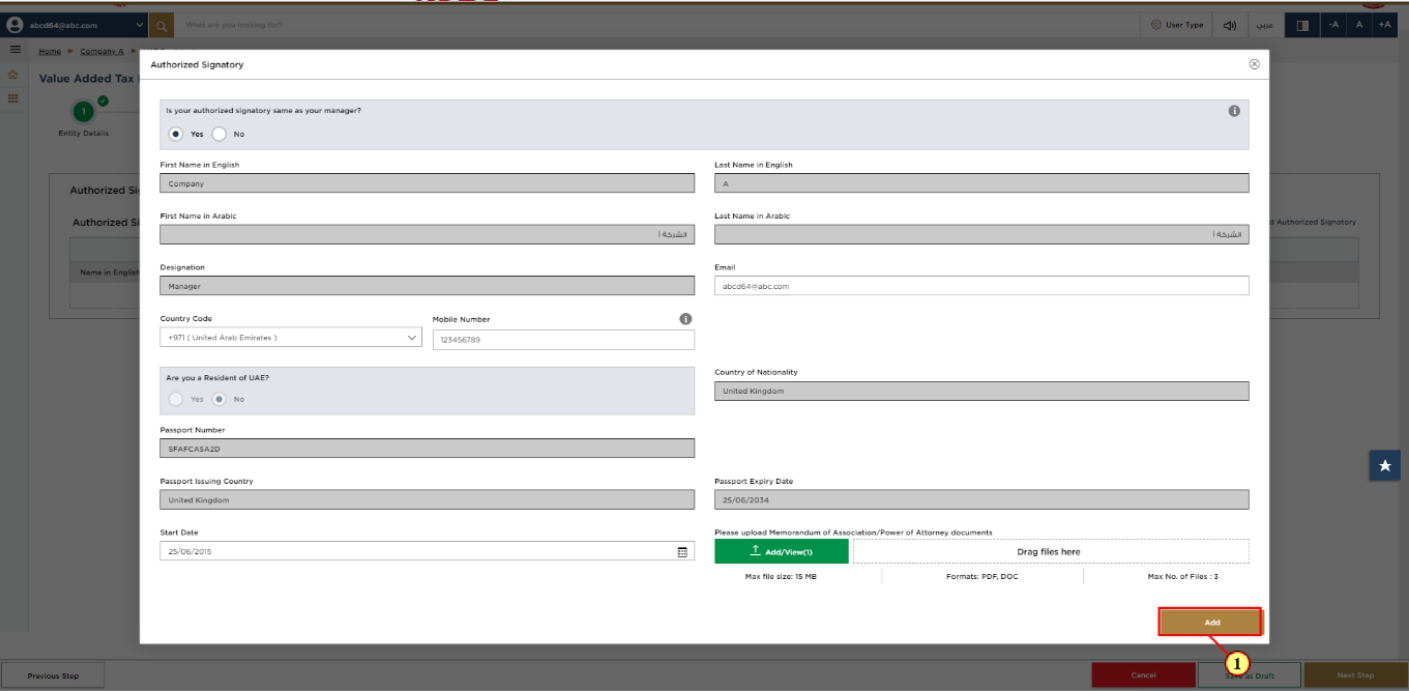This screenshot has height=691, width=1409.
Task: Click the Passport Issuing Country field
Action: [427, 500]
